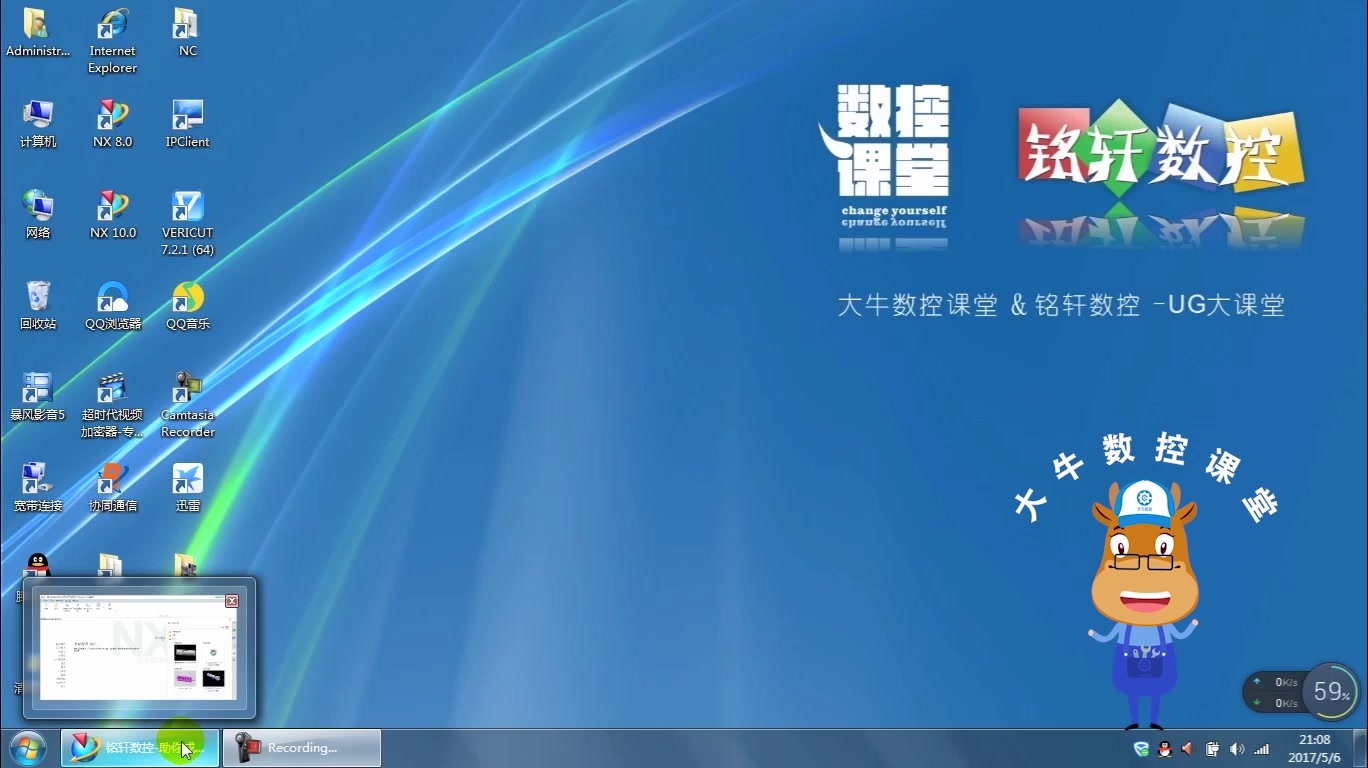Open 协同通信 from the desktop
This screenshot has width=1368, height=768.
tap(112, 479)
